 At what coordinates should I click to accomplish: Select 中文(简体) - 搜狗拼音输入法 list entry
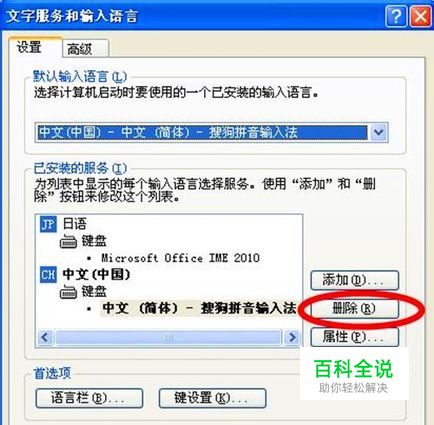point(199,308)
